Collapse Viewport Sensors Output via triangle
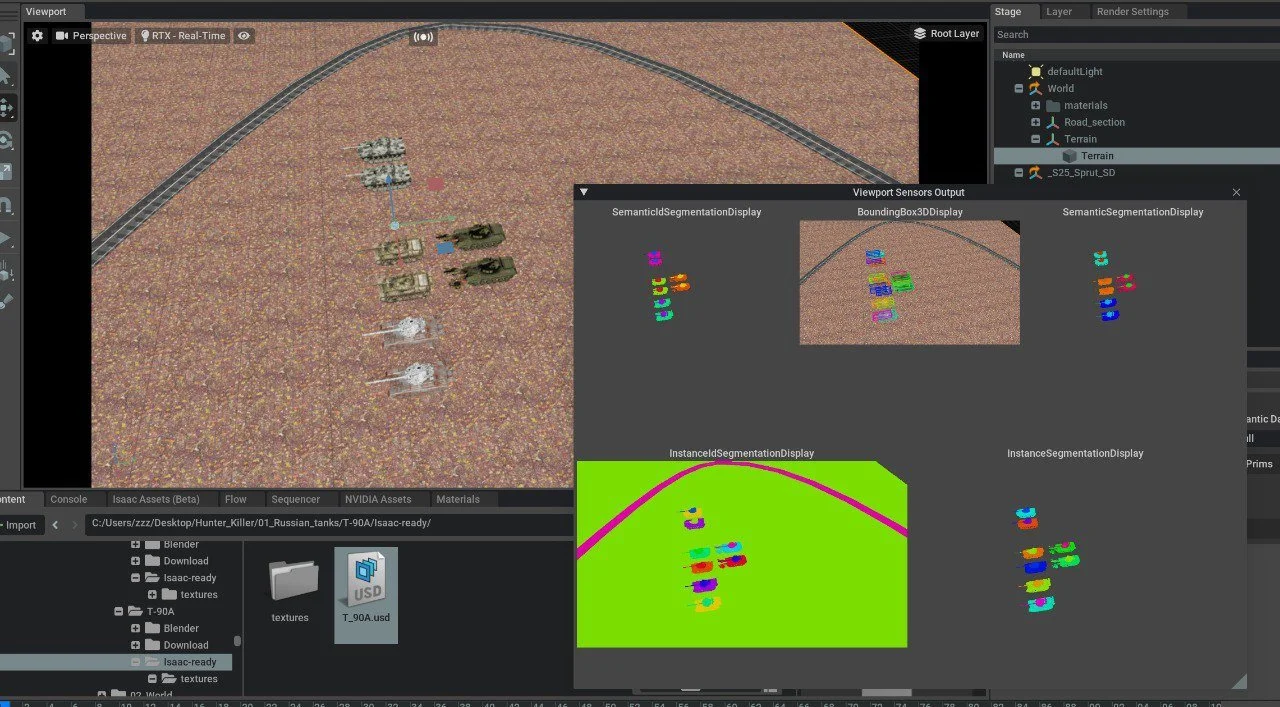Viewport: 1280px width, 707px height. (x=584, y=192)
